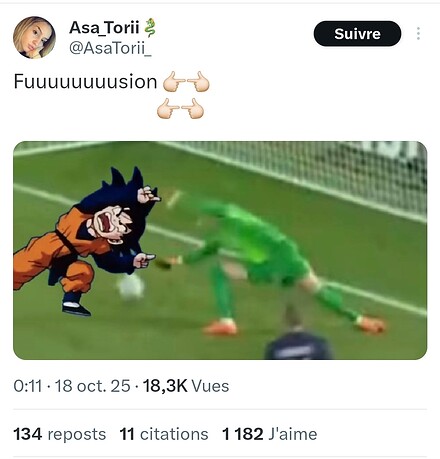440x459 pixels.
Task: Select the Fuuuuuuuusion tweet text
Action: click(85, 82)
